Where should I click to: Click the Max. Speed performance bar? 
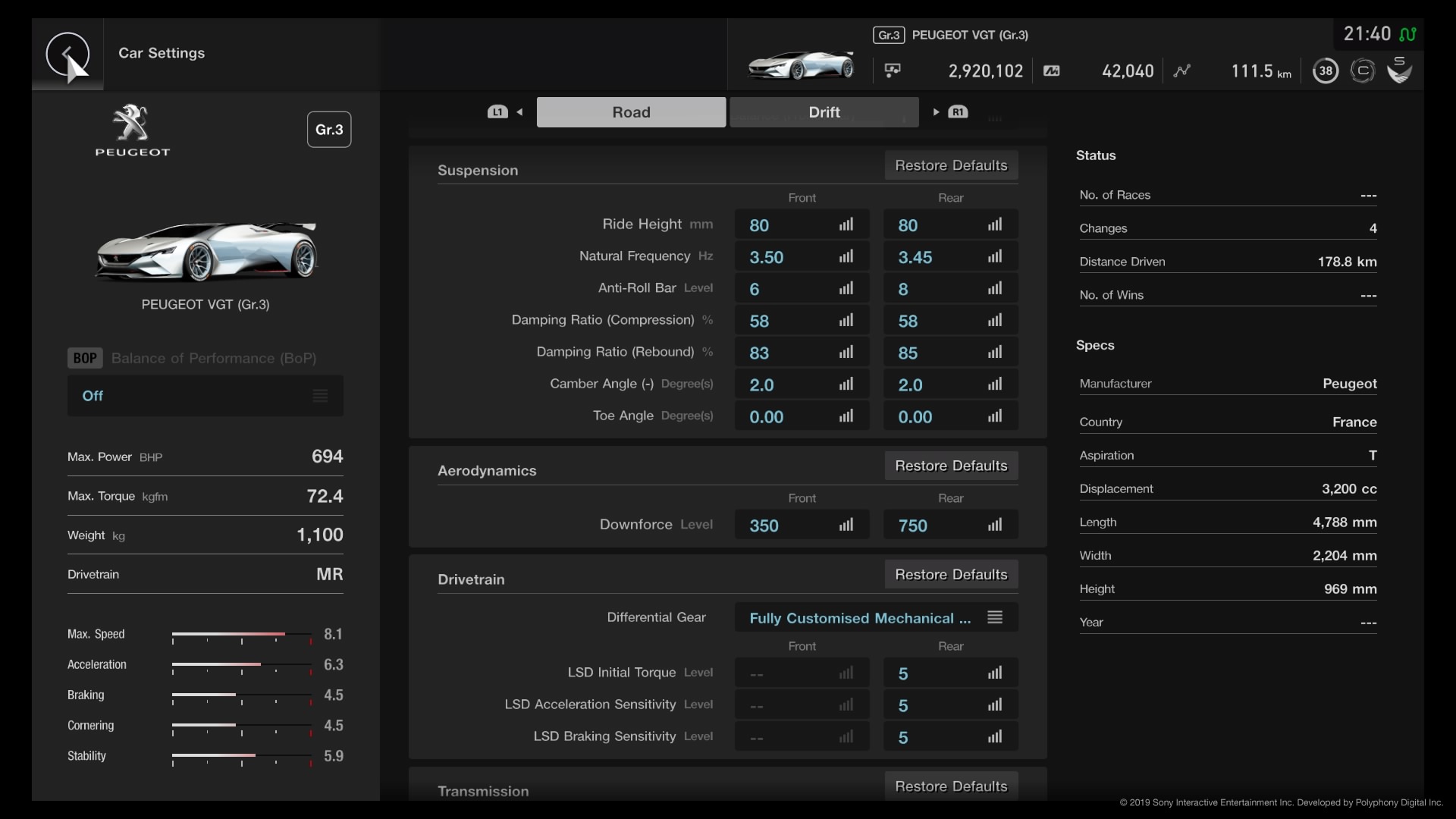[242, 636]
